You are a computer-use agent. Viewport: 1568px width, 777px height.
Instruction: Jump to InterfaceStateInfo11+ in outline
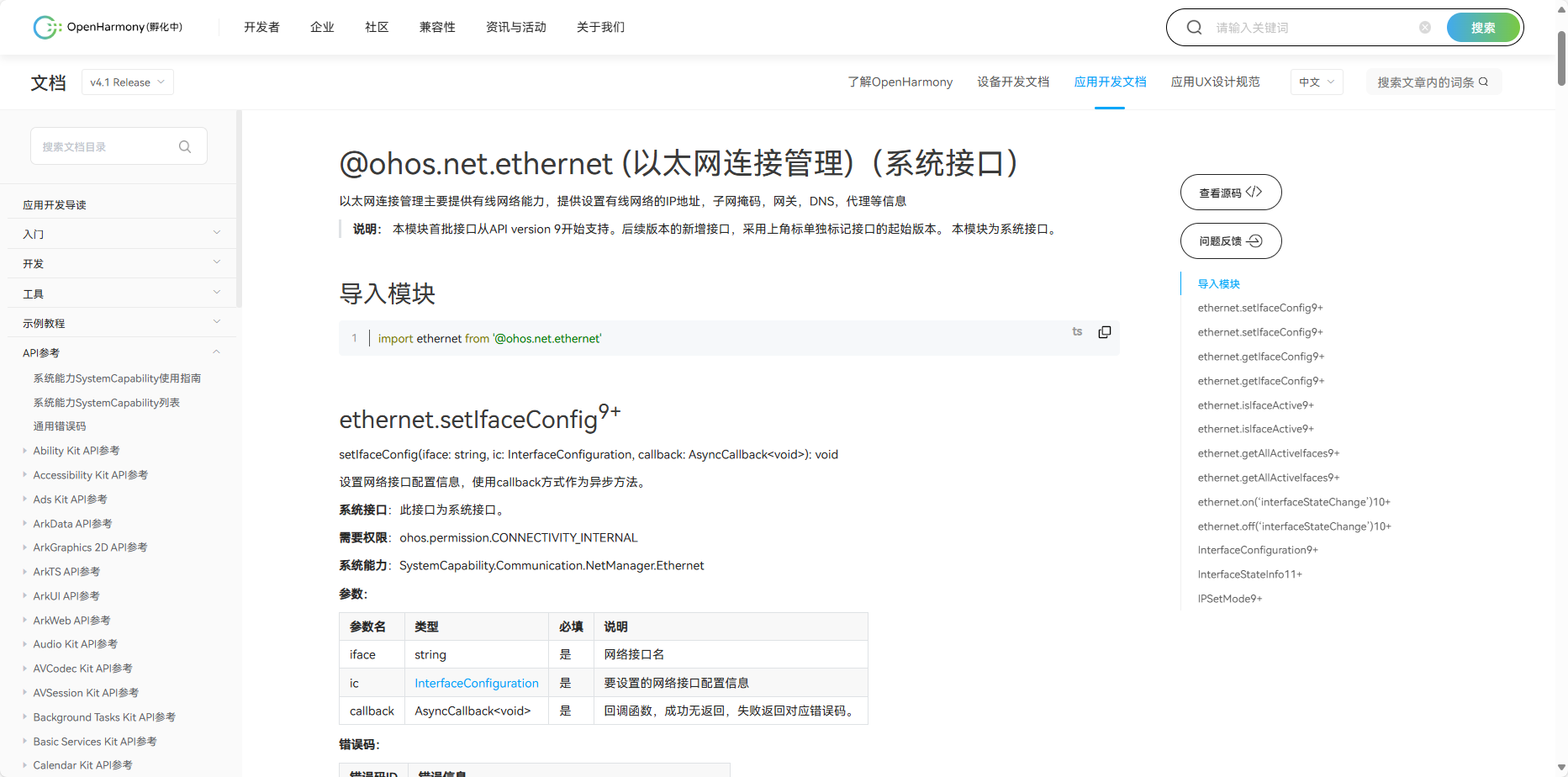coord(1250,574)
